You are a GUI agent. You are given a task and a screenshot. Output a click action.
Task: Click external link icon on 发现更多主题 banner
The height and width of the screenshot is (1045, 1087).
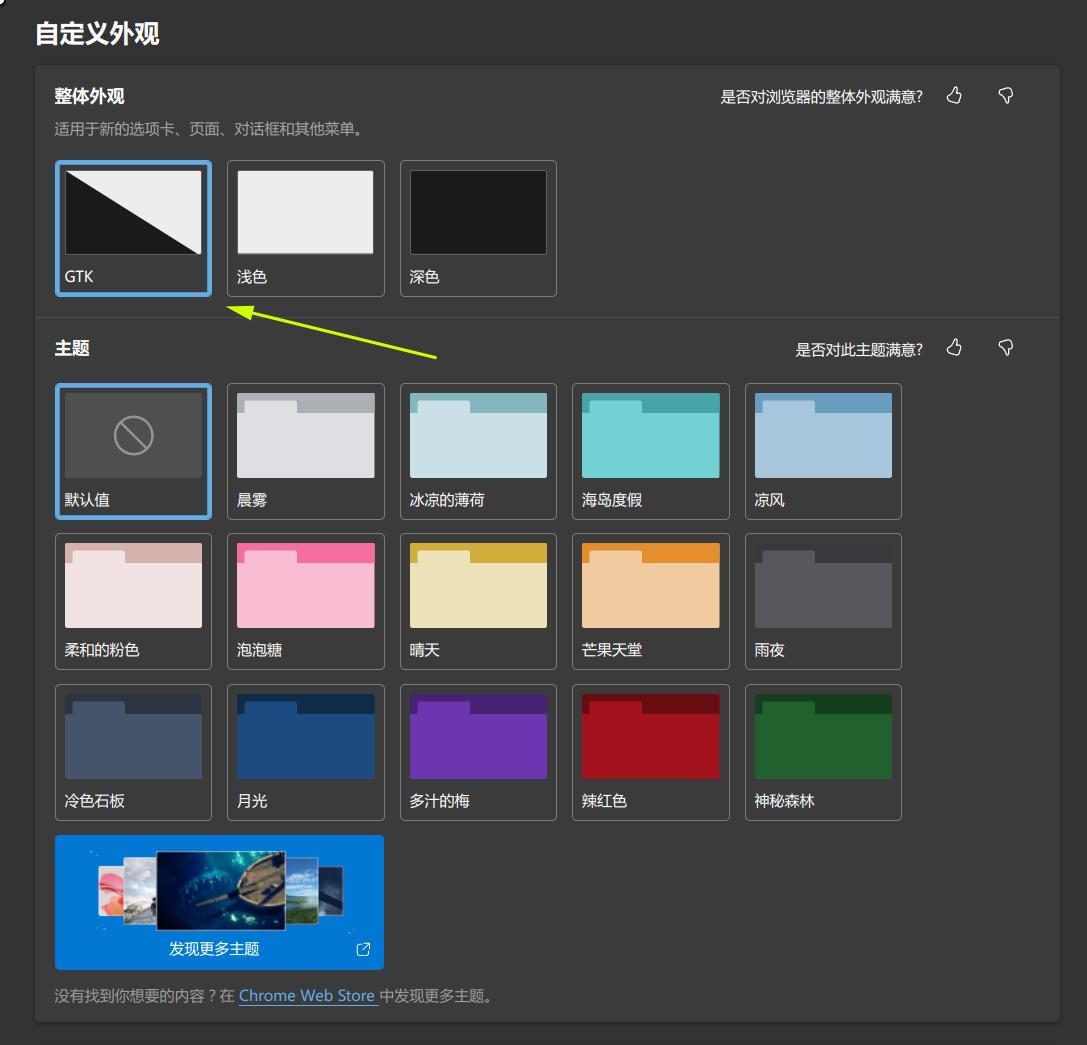[x=363, y=949]
